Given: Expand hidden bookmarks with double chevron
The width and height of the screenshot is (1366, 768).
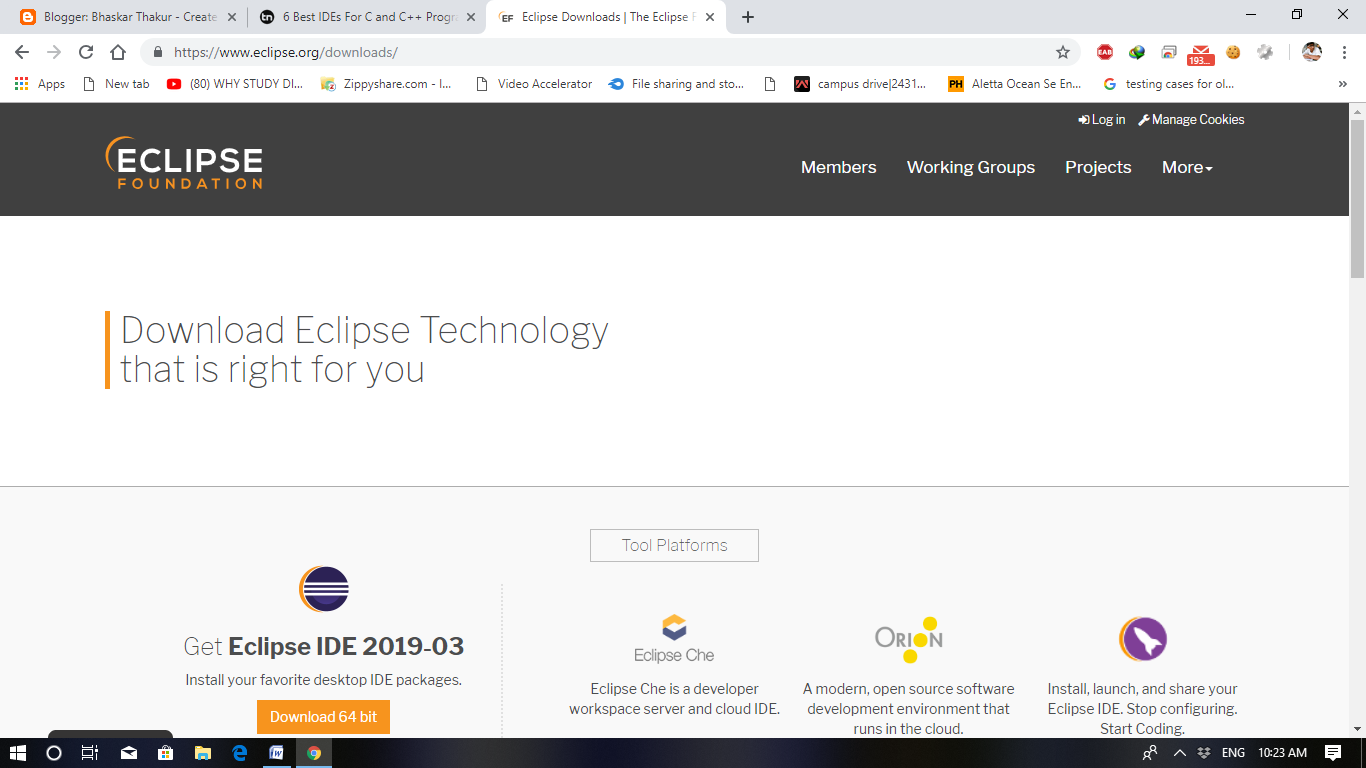Looking at the screenshot, I should (1342, 84).
